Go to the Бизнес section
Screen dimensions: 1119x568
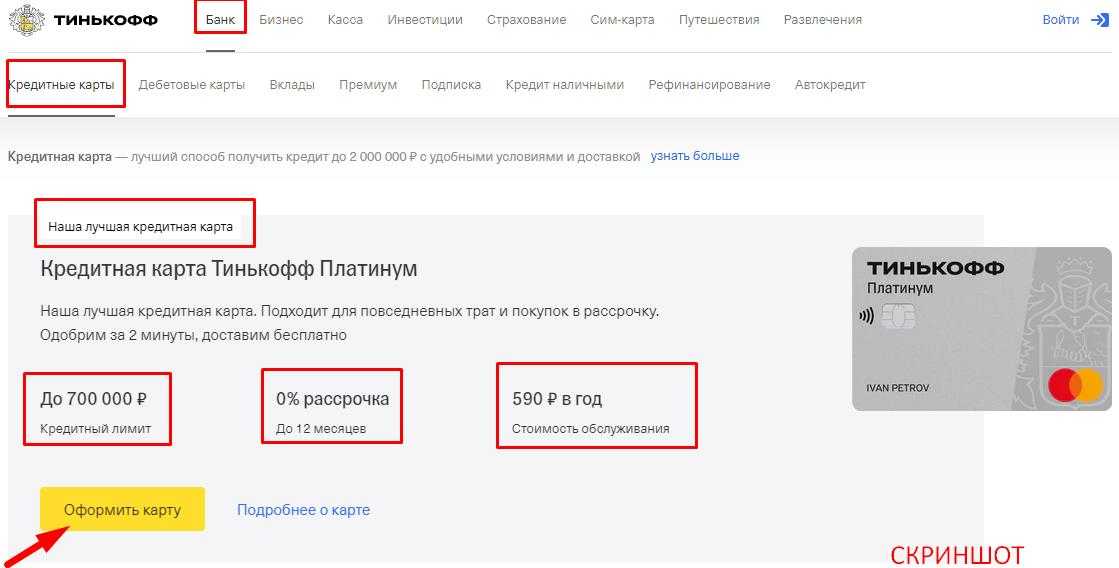coord(281,20)
